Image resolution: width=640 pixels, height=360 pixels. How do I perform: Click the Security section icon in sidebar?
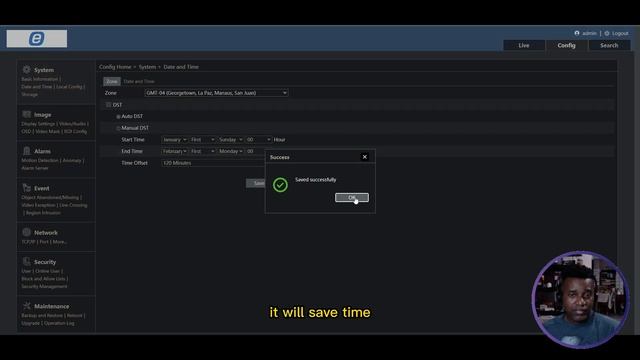[x=27, y=262]
